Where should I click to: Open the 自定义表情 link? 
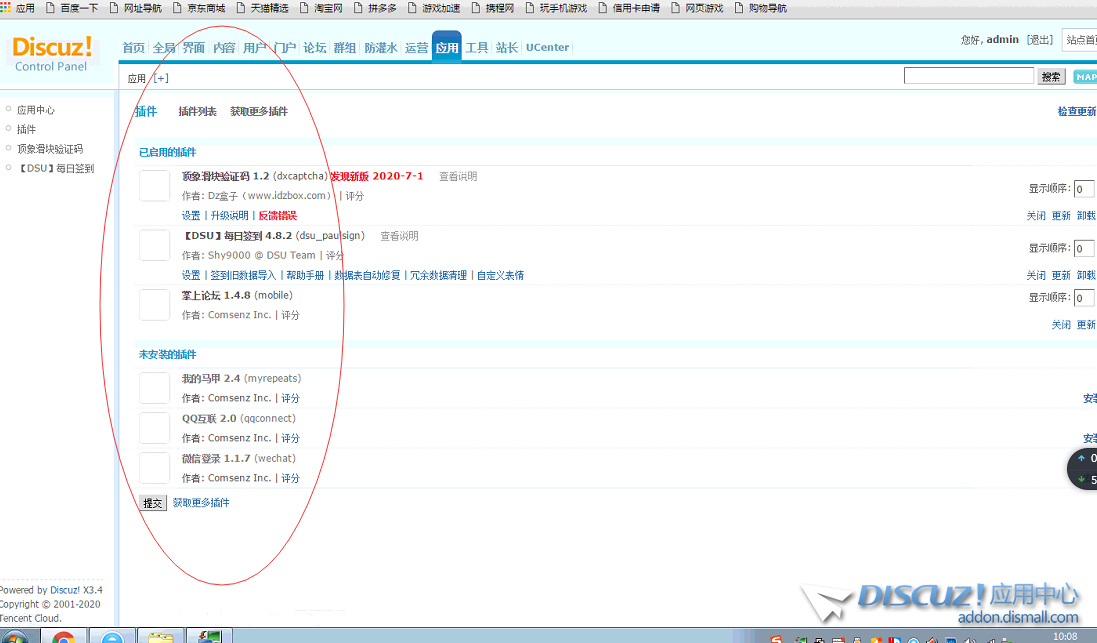click(500, 275)
